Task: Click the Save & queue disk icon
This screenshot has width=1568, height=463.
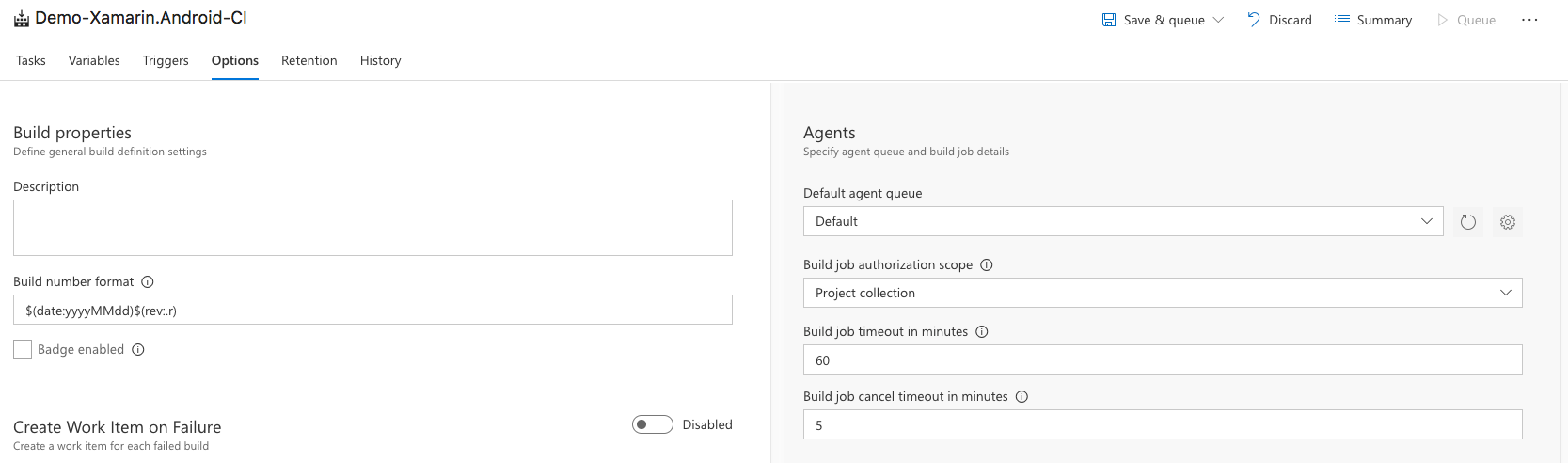Action: point(1109,20)
